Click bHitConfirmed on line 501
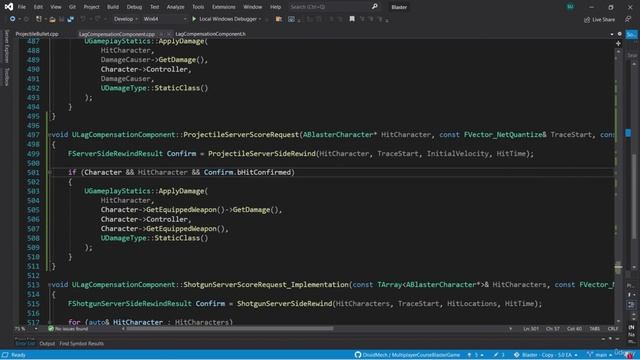Image resolution: width=640 pixels, height=360 pixels. (x=264, y=172)
